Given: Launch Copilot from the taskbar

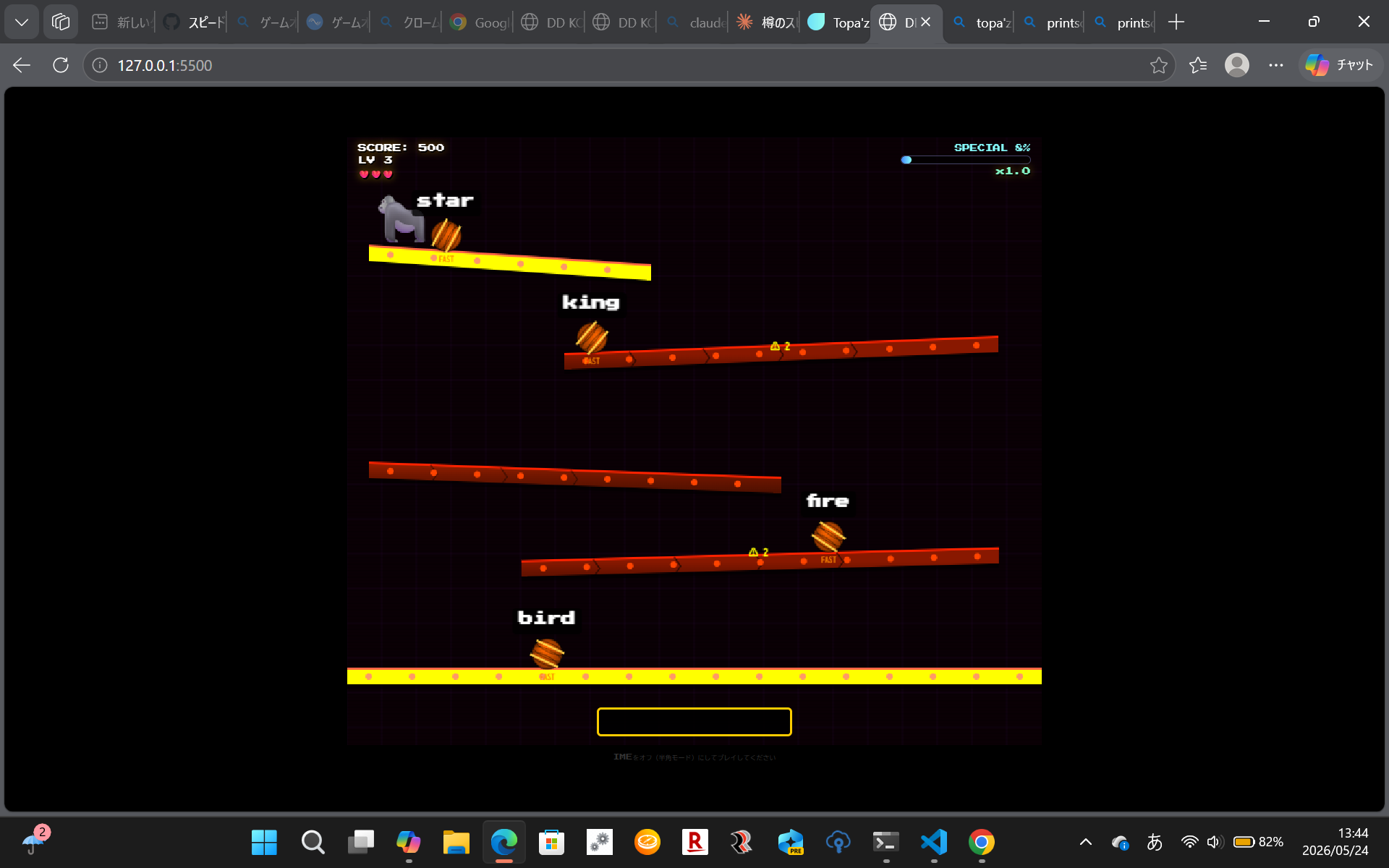Looking at the screenshot, I should click(x=408, y=842).
